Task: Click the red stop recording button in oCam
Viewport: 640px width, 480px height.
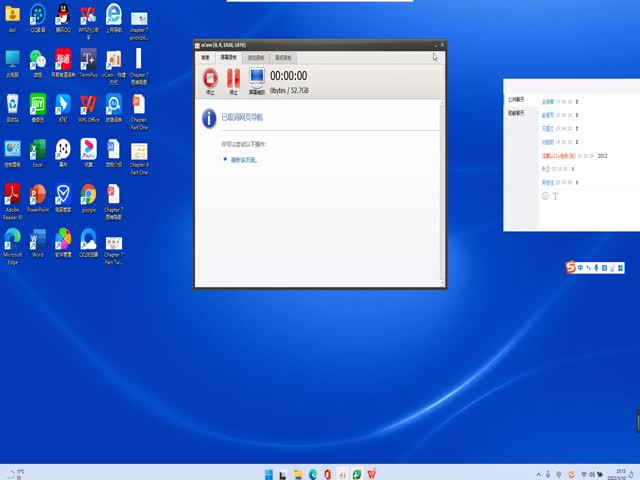Action: (x=209, y=78)
